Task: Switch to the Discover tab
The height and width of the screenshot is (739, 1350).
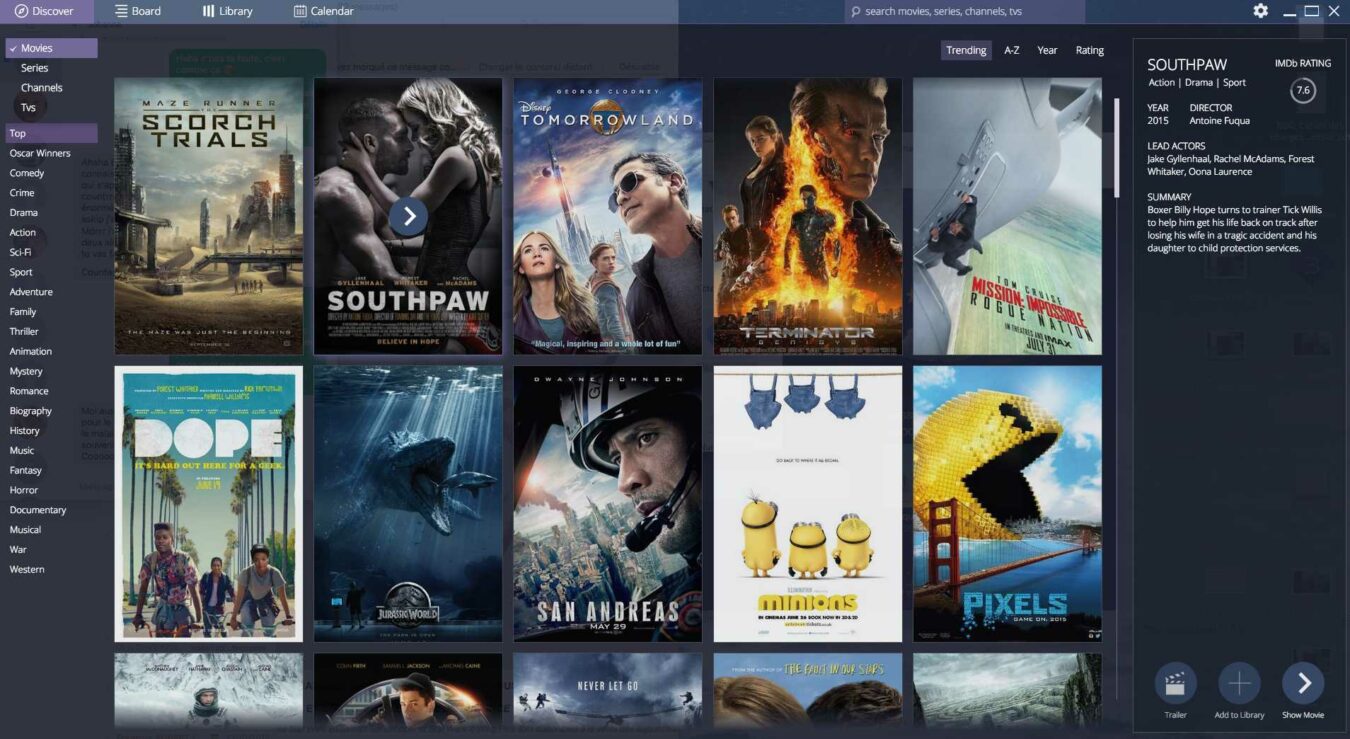Action: coord(47,12)
